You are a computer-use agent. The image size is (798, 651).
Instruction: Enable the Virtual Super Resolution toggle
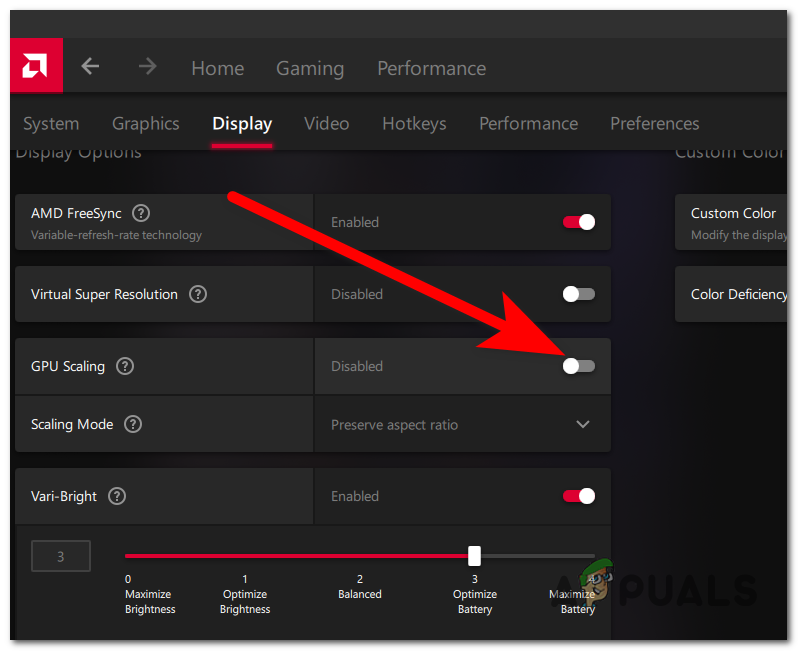point(579,294)
